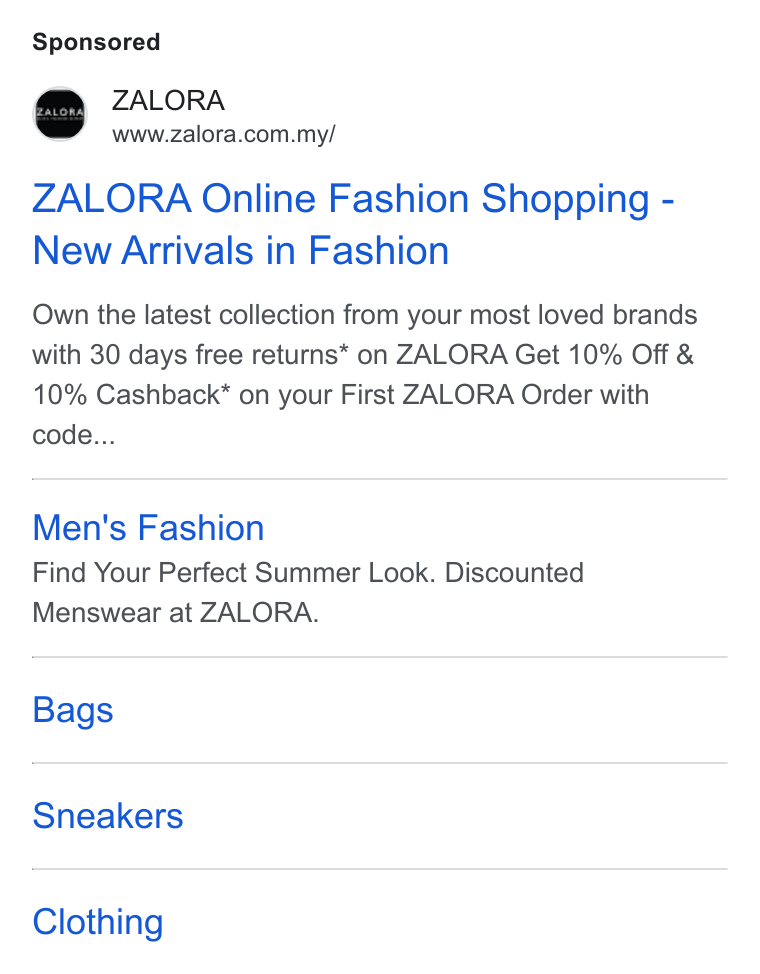Click the ZALORA circular logo icon
This screenshot has width=760, height=974.
click(x=60, y=114)
